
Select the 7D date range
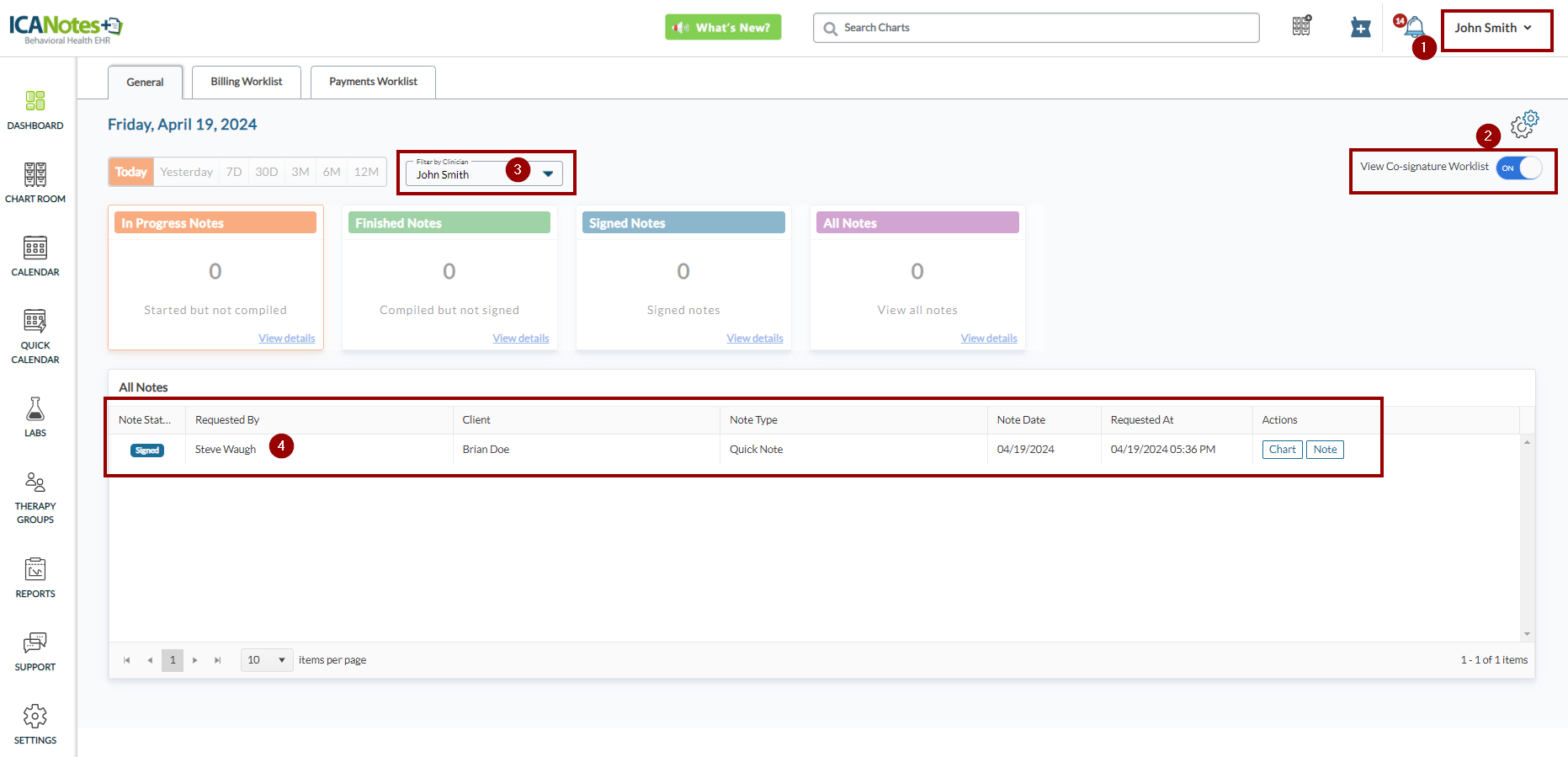click(x=234, y=172)
